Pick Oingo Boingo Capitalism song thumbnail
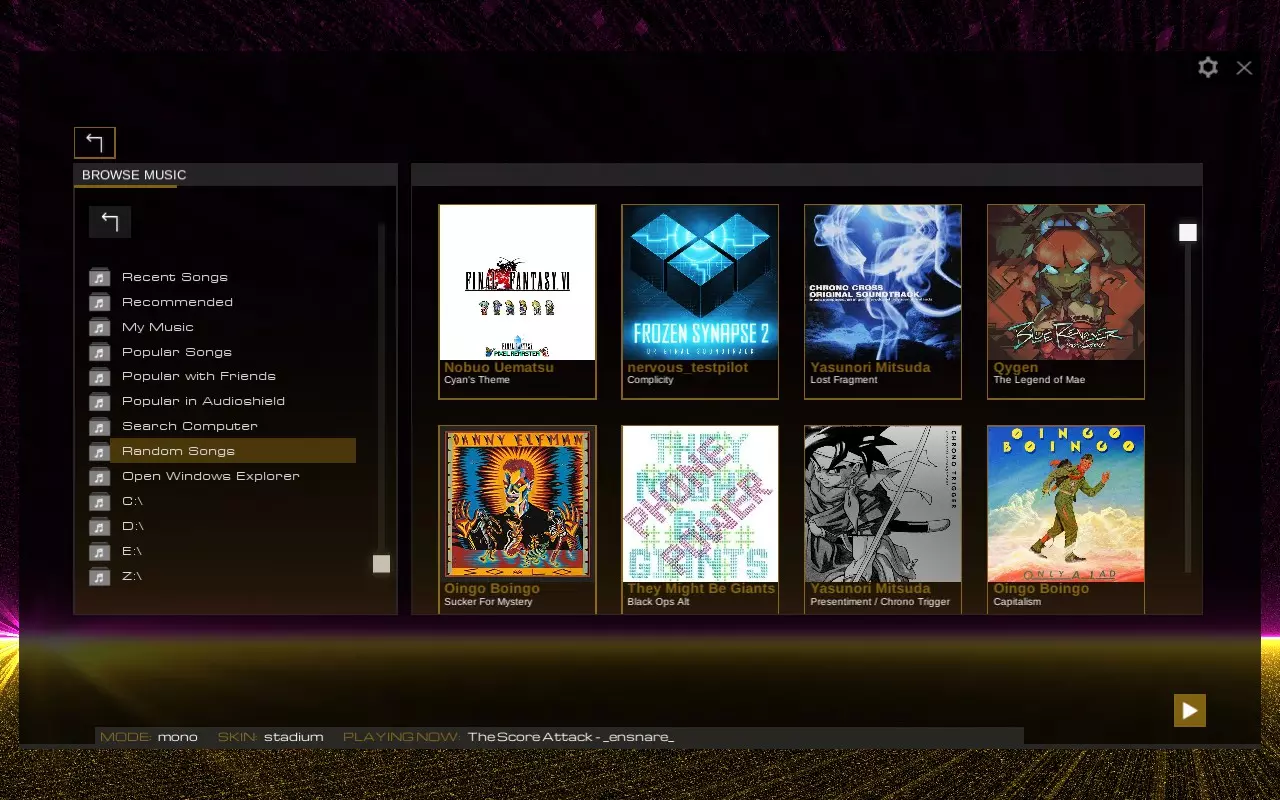This screenshot has width=1280, height=800. tap(1065, 518)
